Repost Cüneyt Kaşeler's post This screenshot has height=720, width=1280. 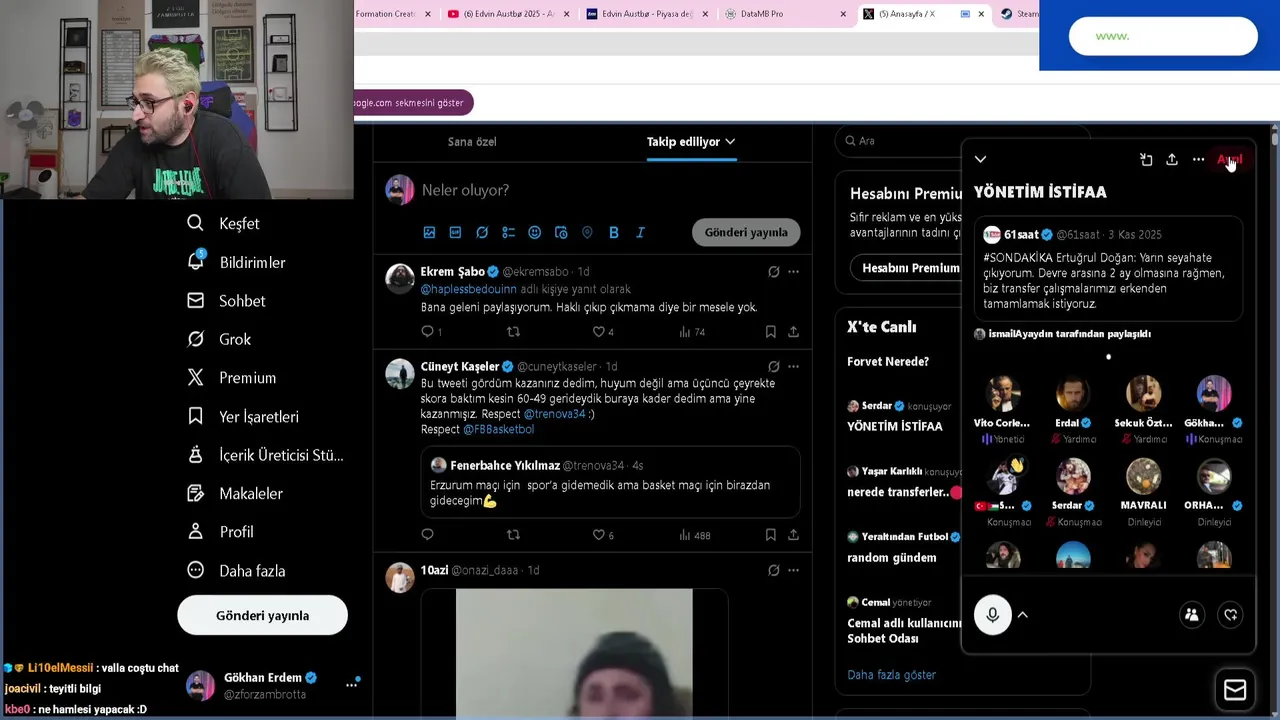(513, 535)
